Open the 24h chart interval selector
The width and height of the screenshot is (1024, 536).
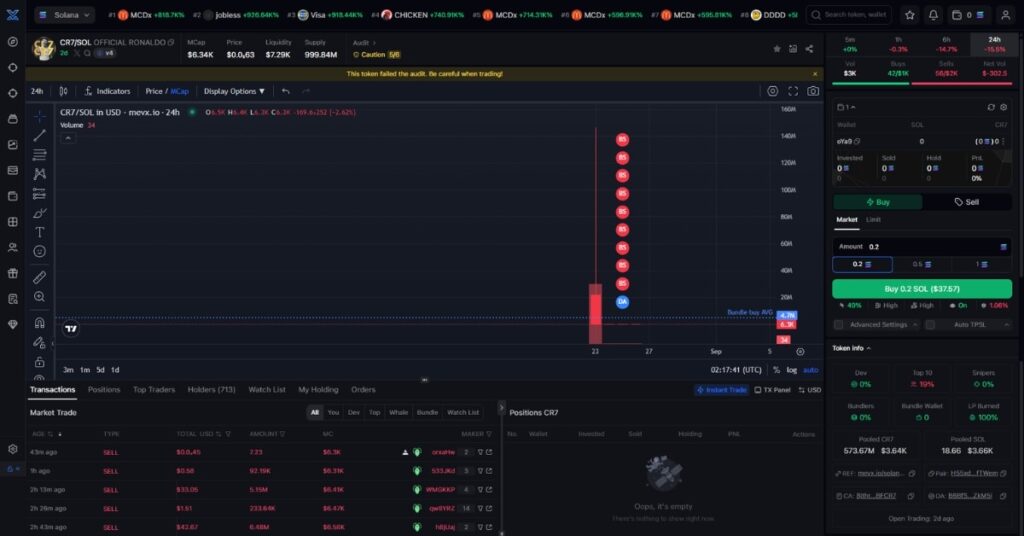37,91
